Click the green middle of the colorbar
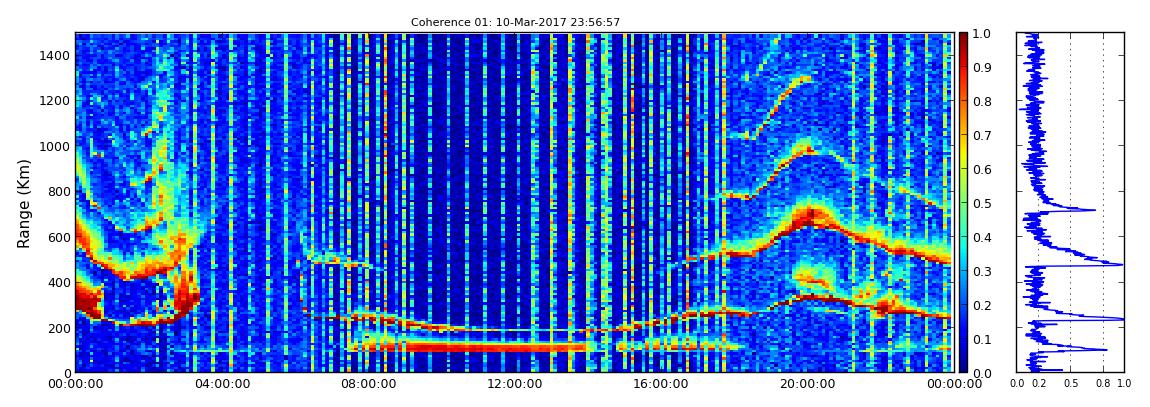The width and height of the screenshot is (1150, 407). coord(963,203)
